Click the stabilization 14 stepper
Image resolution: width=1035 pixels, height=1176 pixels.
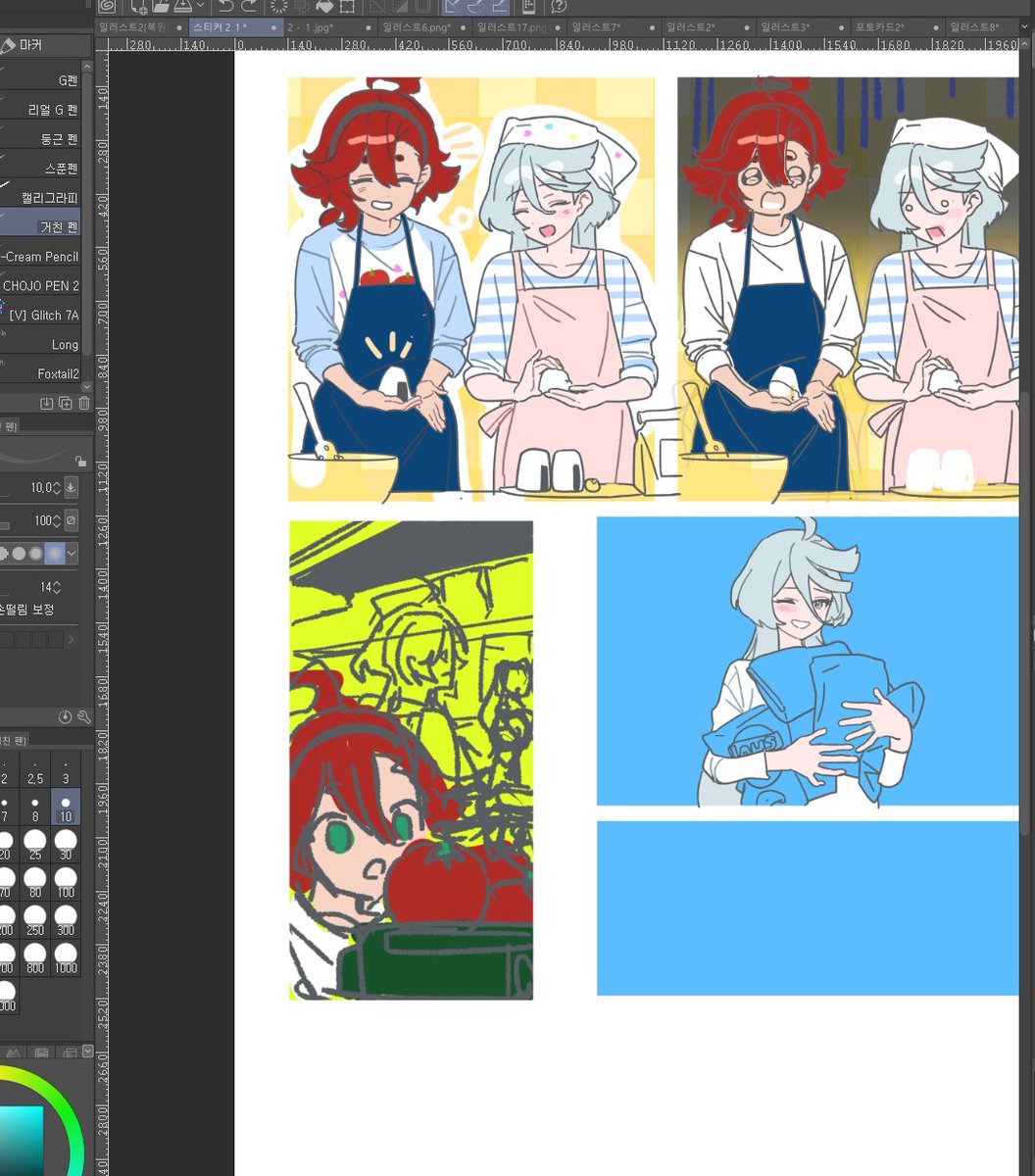[57, 587]
